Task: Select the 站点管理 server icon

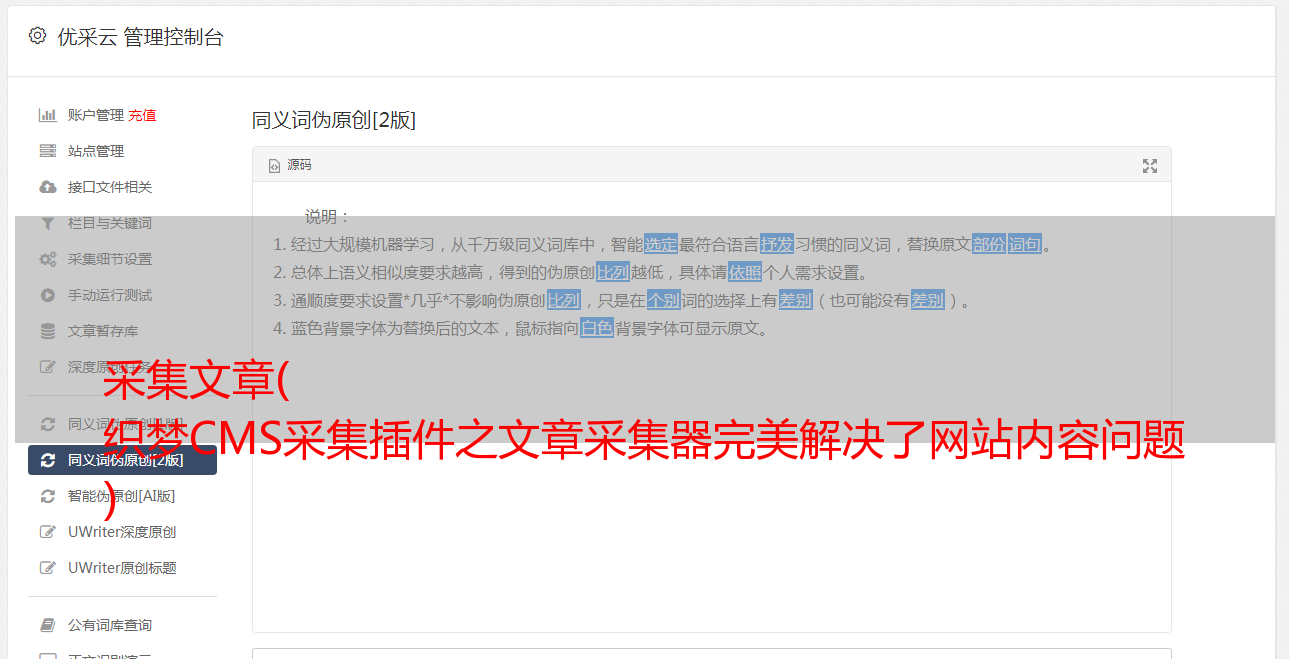Action: tap(47, 151)
